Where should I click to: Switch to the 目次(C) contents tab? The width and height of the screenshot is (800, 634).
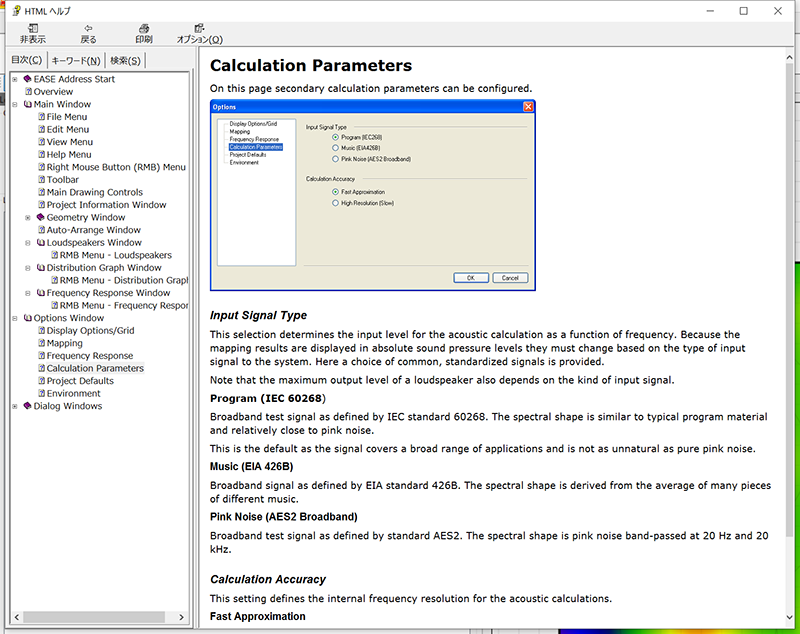coord(27,60)
